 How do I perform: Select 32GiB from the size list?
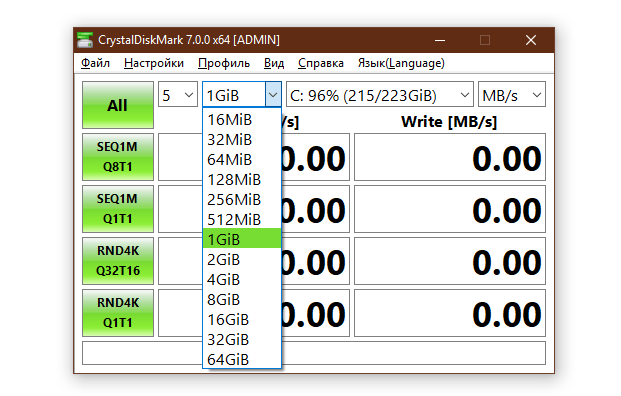pyautogui.click(x=242, y=339)
